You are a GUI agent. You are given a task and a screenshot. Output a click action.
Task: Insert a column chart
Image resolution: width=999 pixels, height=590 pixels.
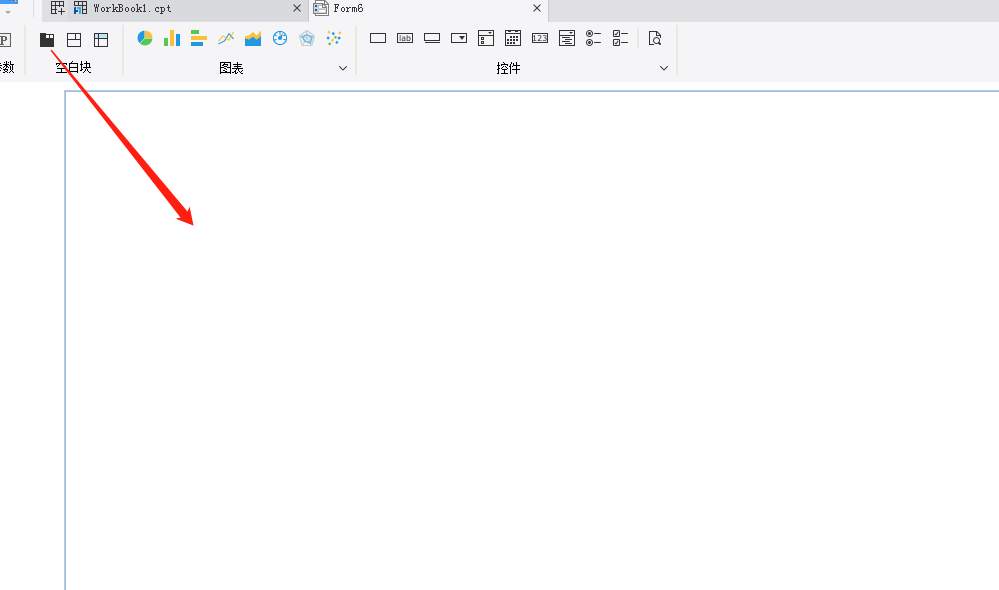pos(172,38)
